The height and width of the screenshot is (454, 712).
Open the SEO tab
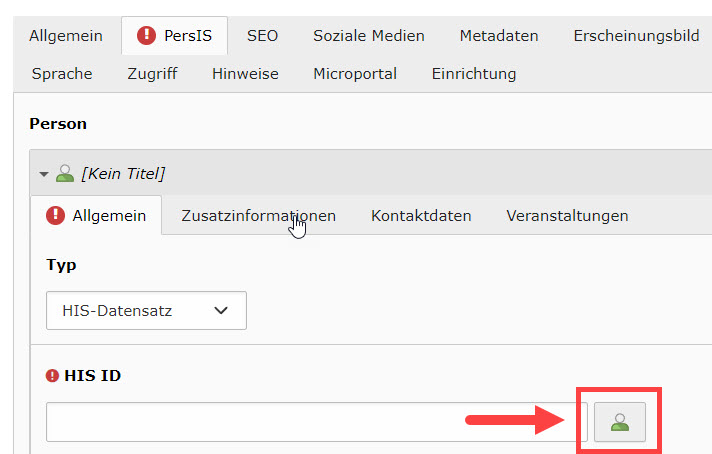[x=262, y=36]
